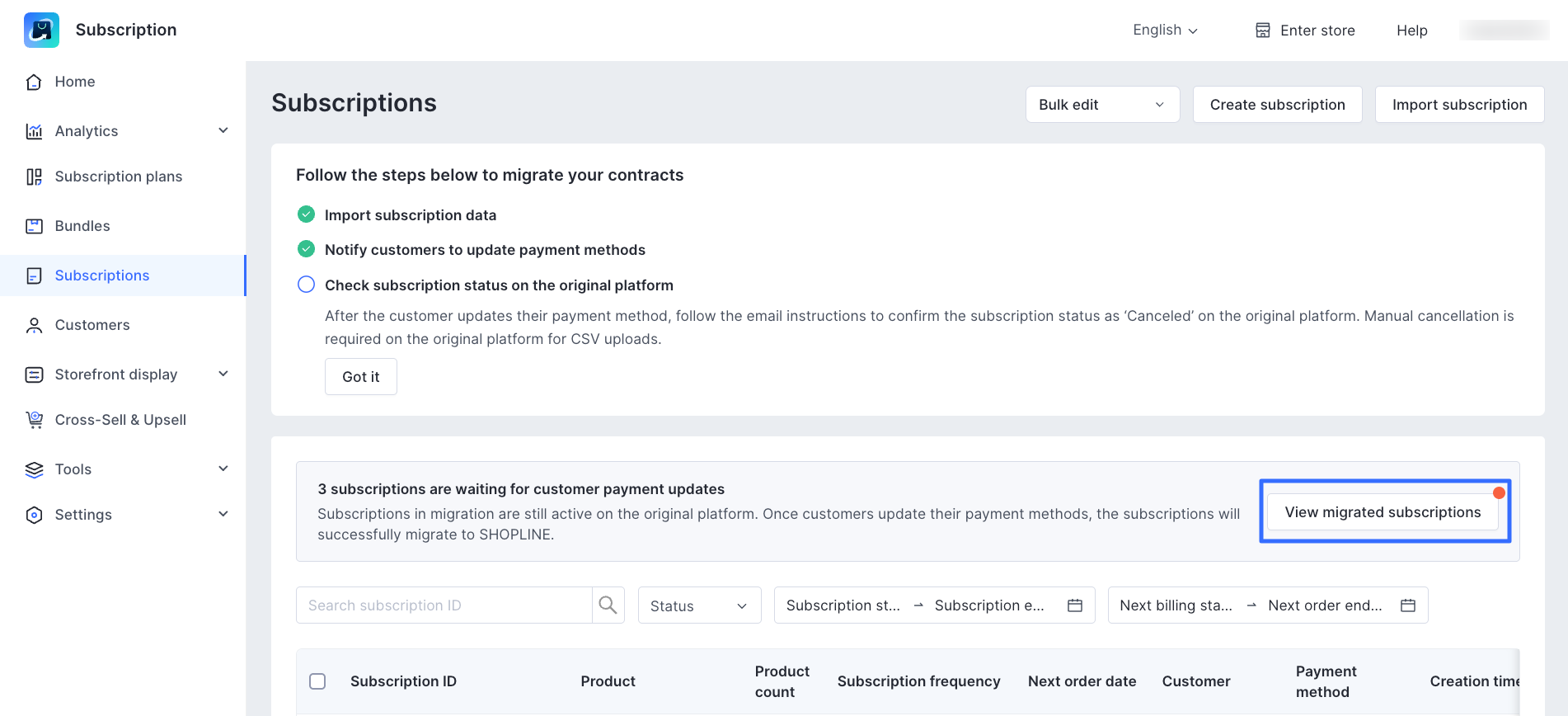Go to Subscription plans in sidebar
Screen dimensions: 1568x716
point(118,177)
